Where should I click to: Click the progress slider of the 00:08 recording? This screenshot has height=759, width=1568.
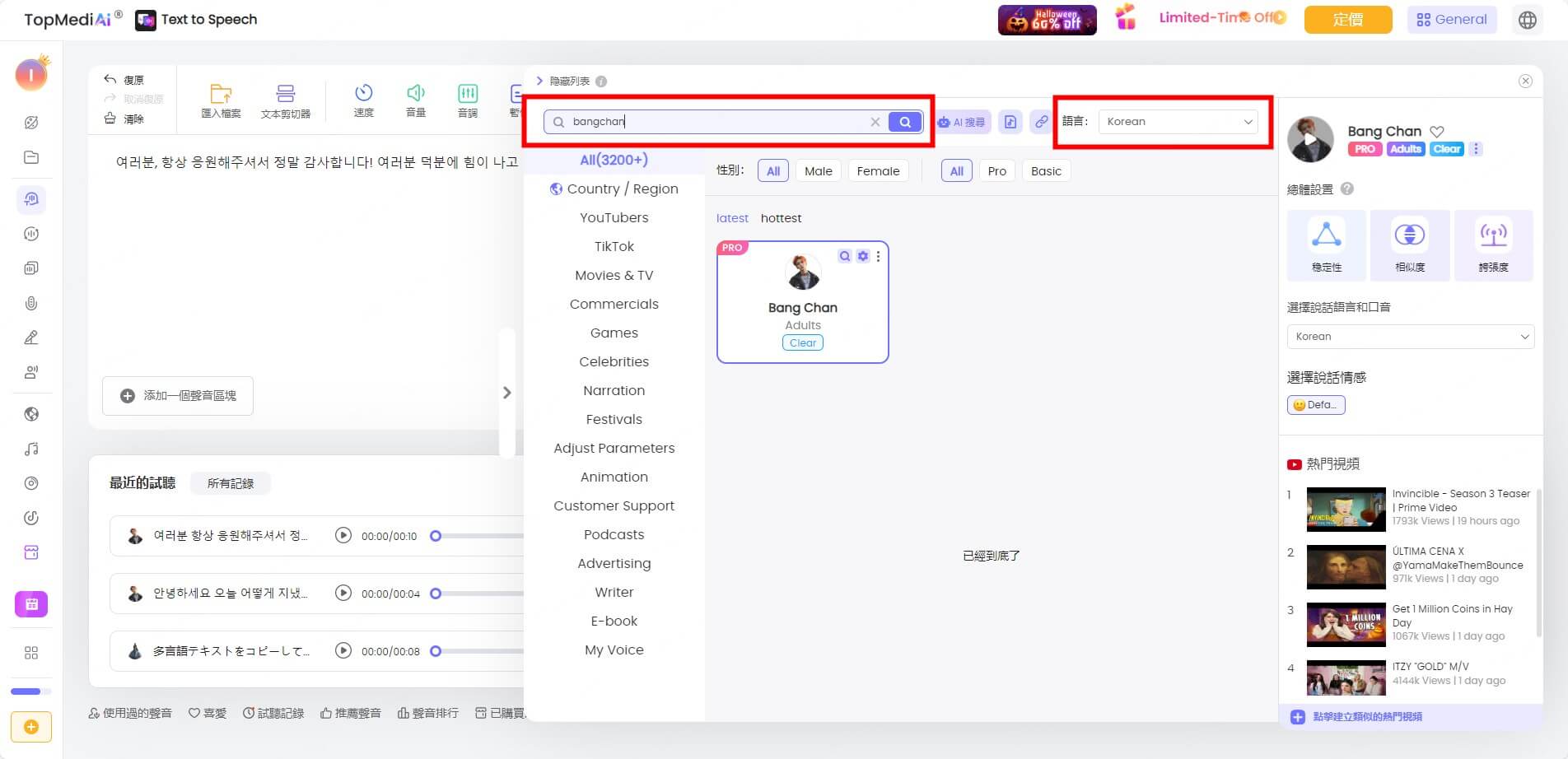[x=478, y=651]
